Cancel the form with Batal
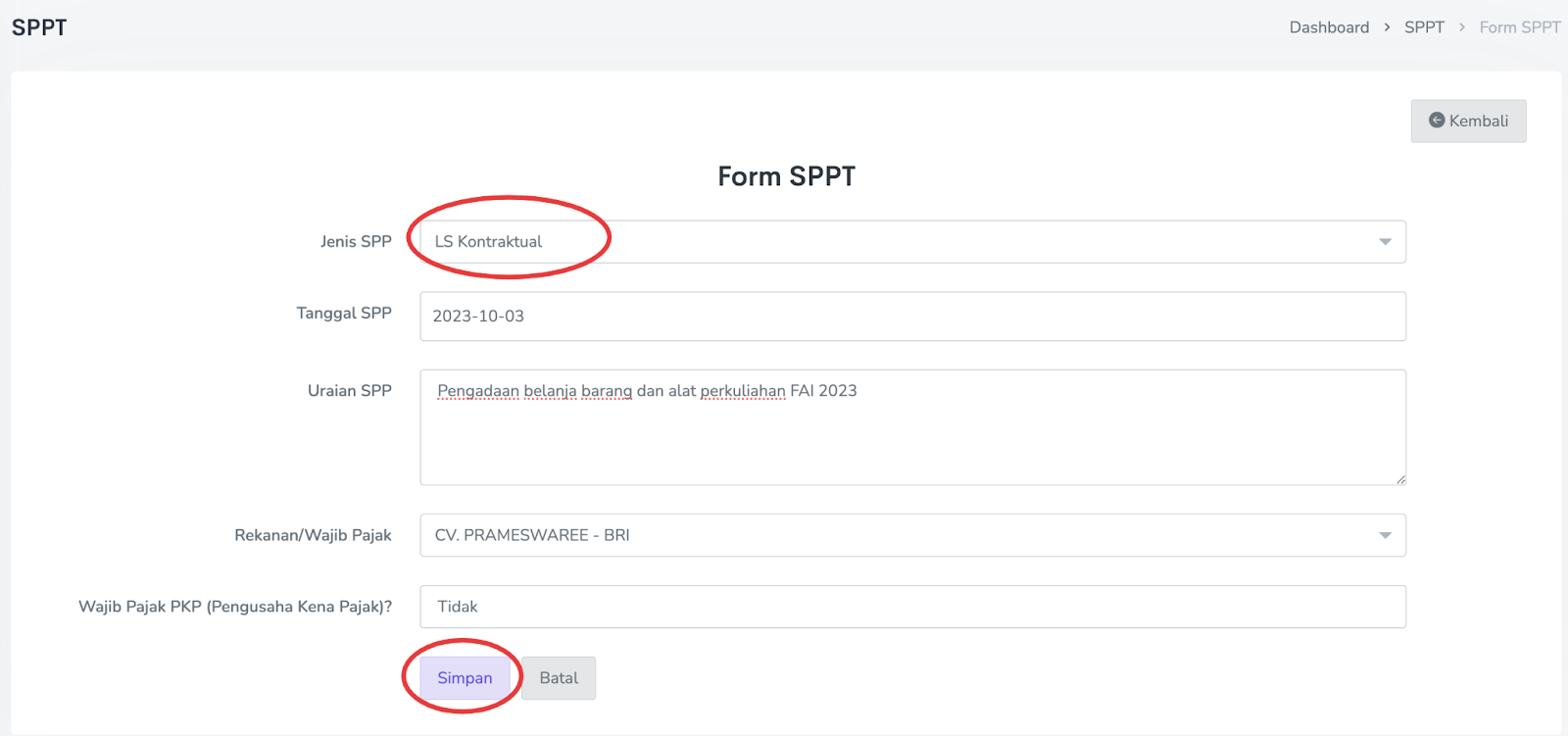The height and width of the screenshot is (736, 1568). pos(559,678)
